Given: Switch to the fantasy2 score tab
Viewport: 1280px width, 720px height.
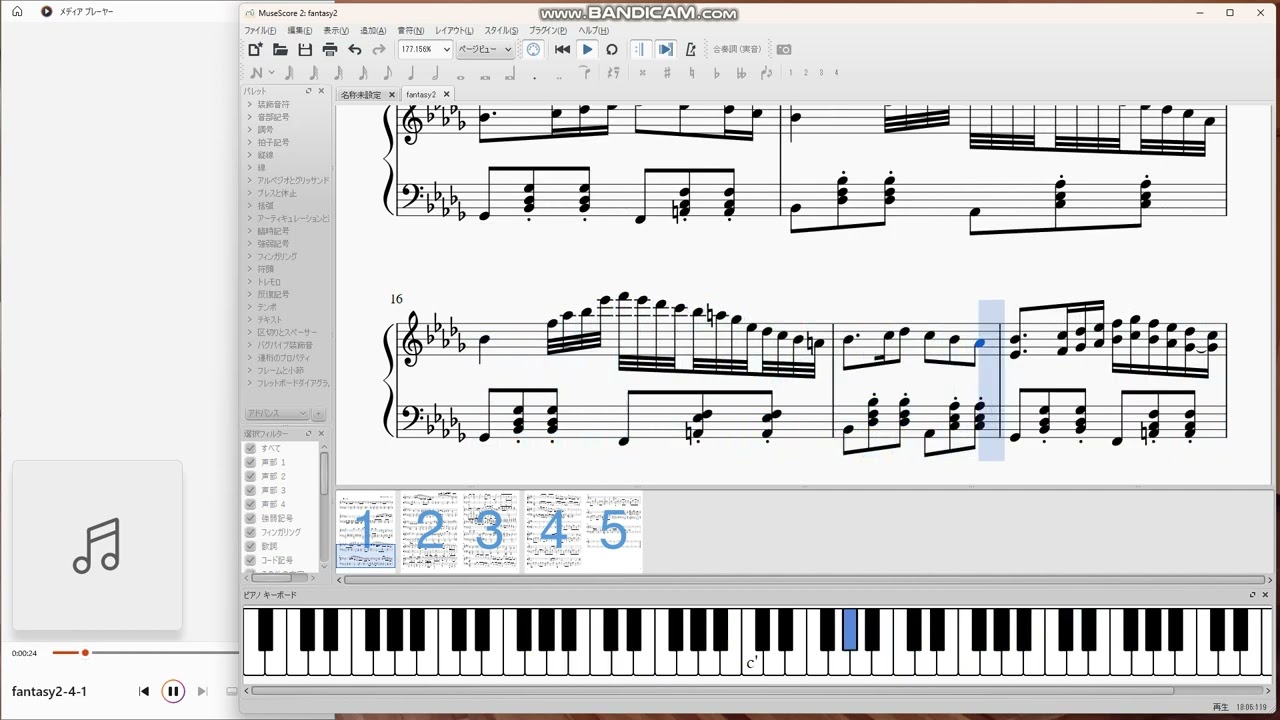Looking at the screenshot, I should (x=421, y=95).
